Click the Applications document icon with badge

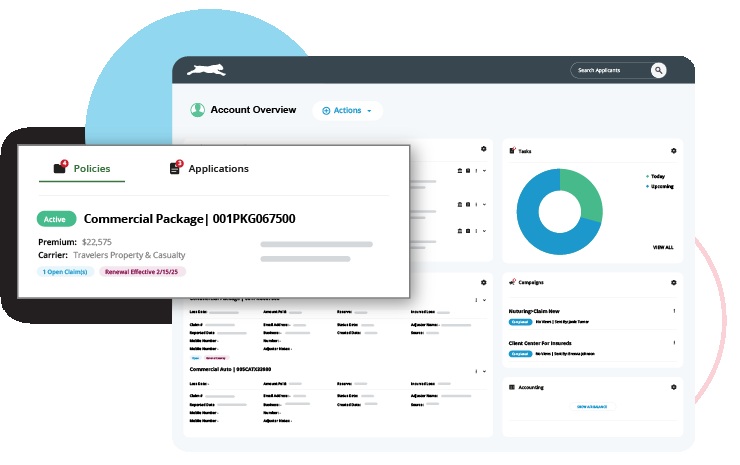click(176, 167)
